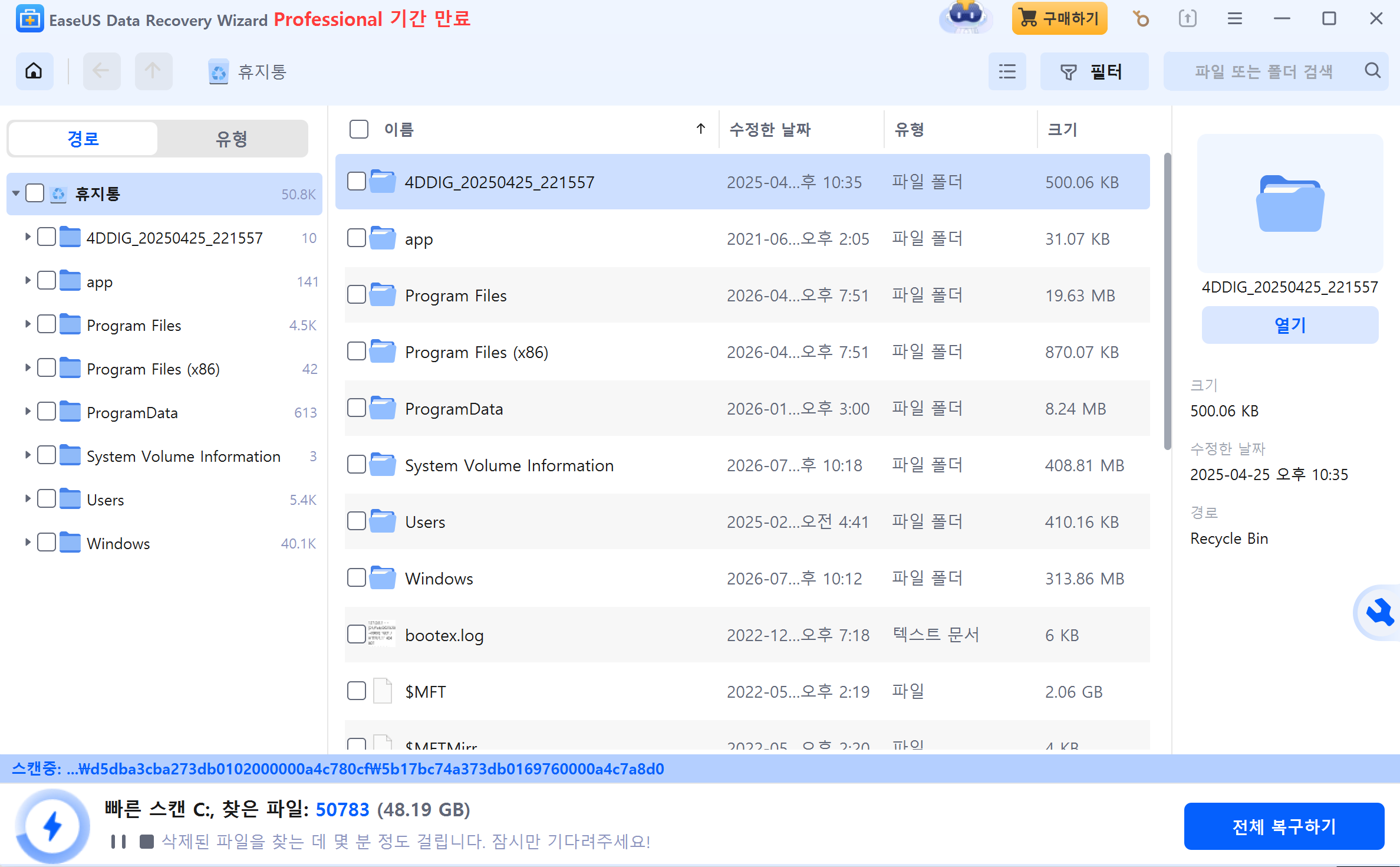This screenshot has width=1400, height=867.
Task: Click the bootex.log file thumbnail icon
Action: pyautogui.click(x=382, y=634)
